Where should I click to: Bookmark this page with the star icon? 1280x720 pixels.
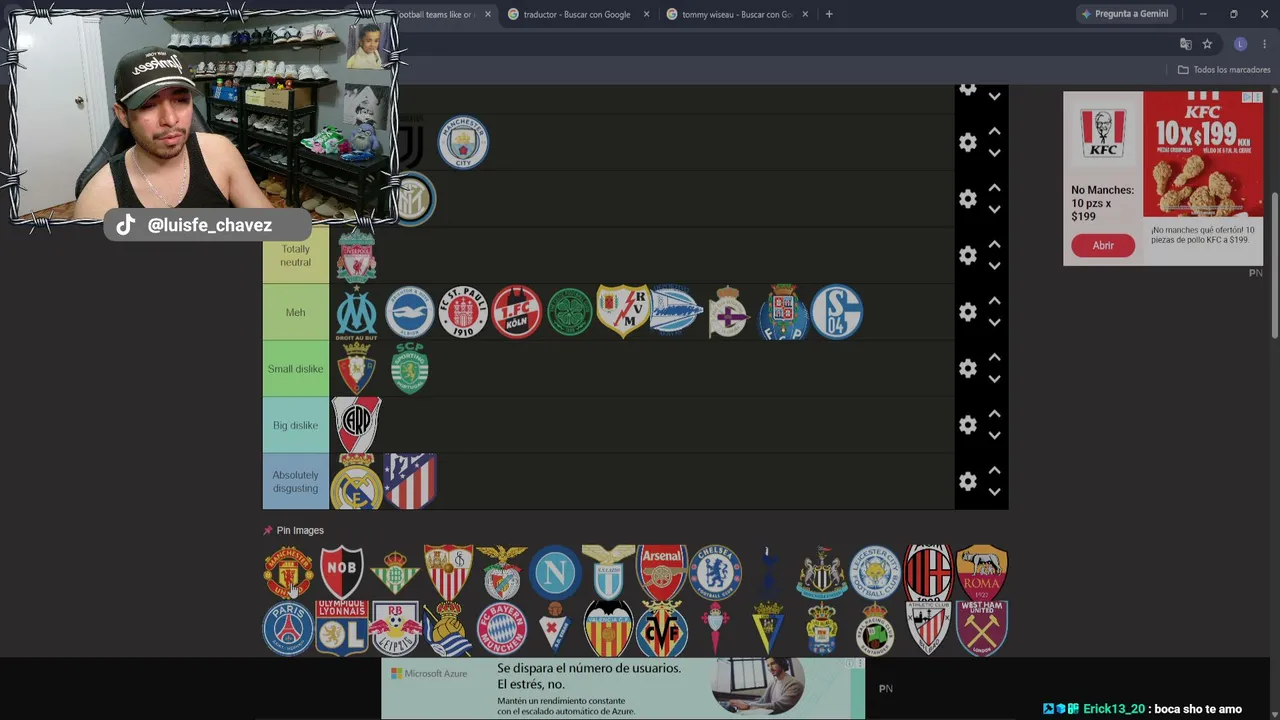(1207, 44)
